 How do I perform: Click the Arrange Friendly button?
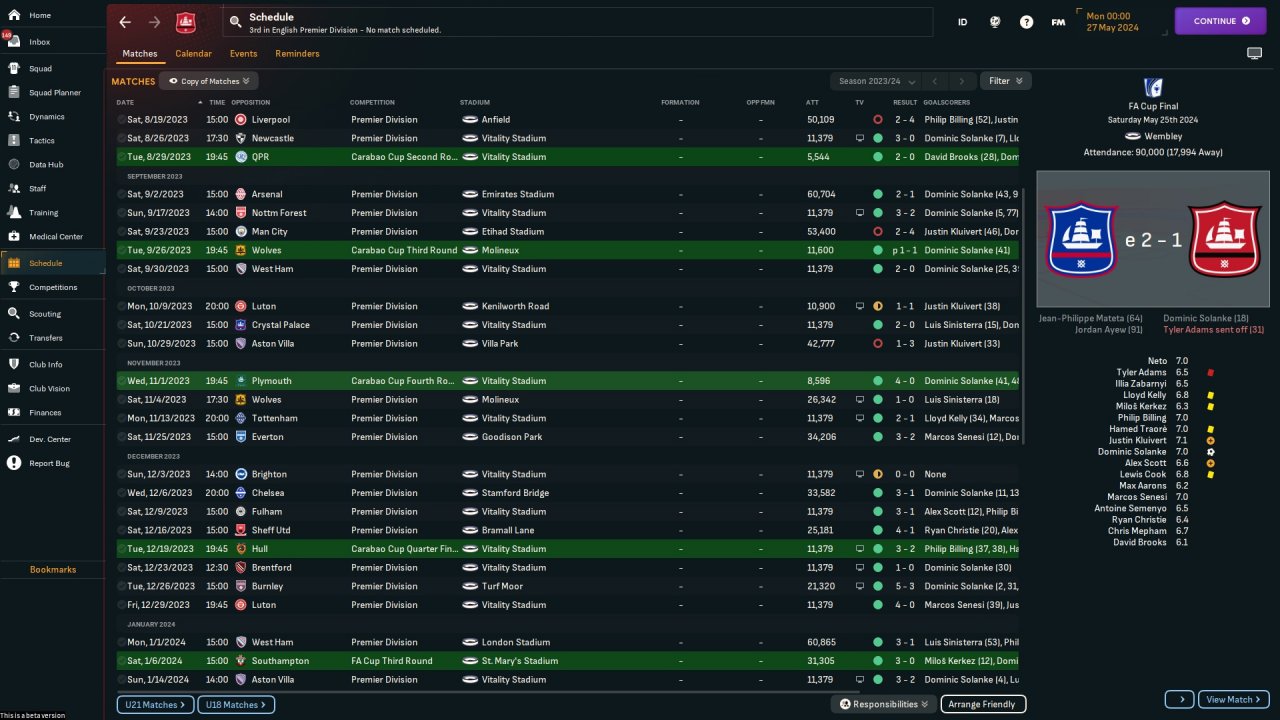coord(983,704)
